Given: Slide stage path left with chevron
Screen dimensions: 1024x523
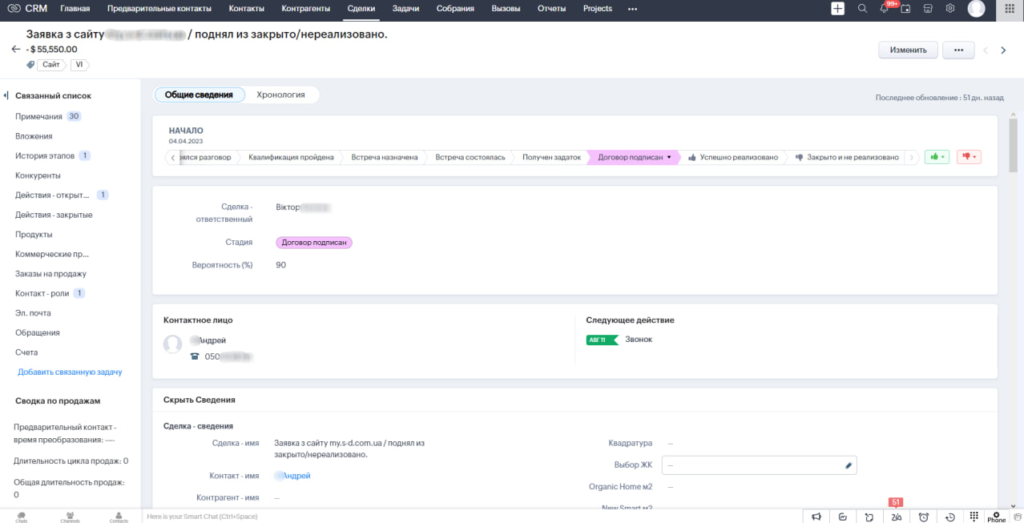Looking at the screenshot, I should click(172, 157).
